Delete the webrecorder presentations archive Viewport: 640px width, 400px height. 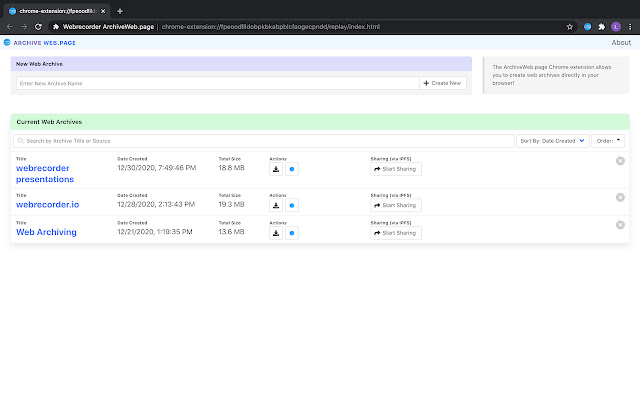(x=620, y=161)
